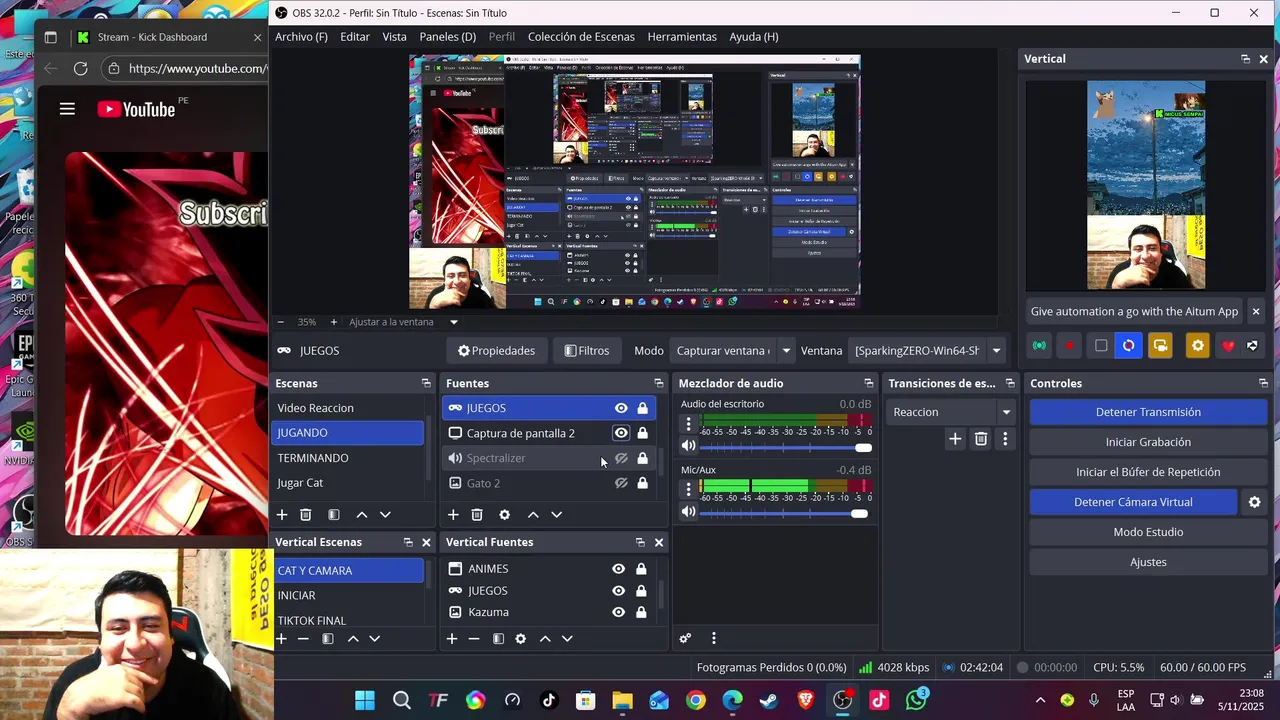Toggle visibility of JUEGOS source in Fuentes

(621, 408)
